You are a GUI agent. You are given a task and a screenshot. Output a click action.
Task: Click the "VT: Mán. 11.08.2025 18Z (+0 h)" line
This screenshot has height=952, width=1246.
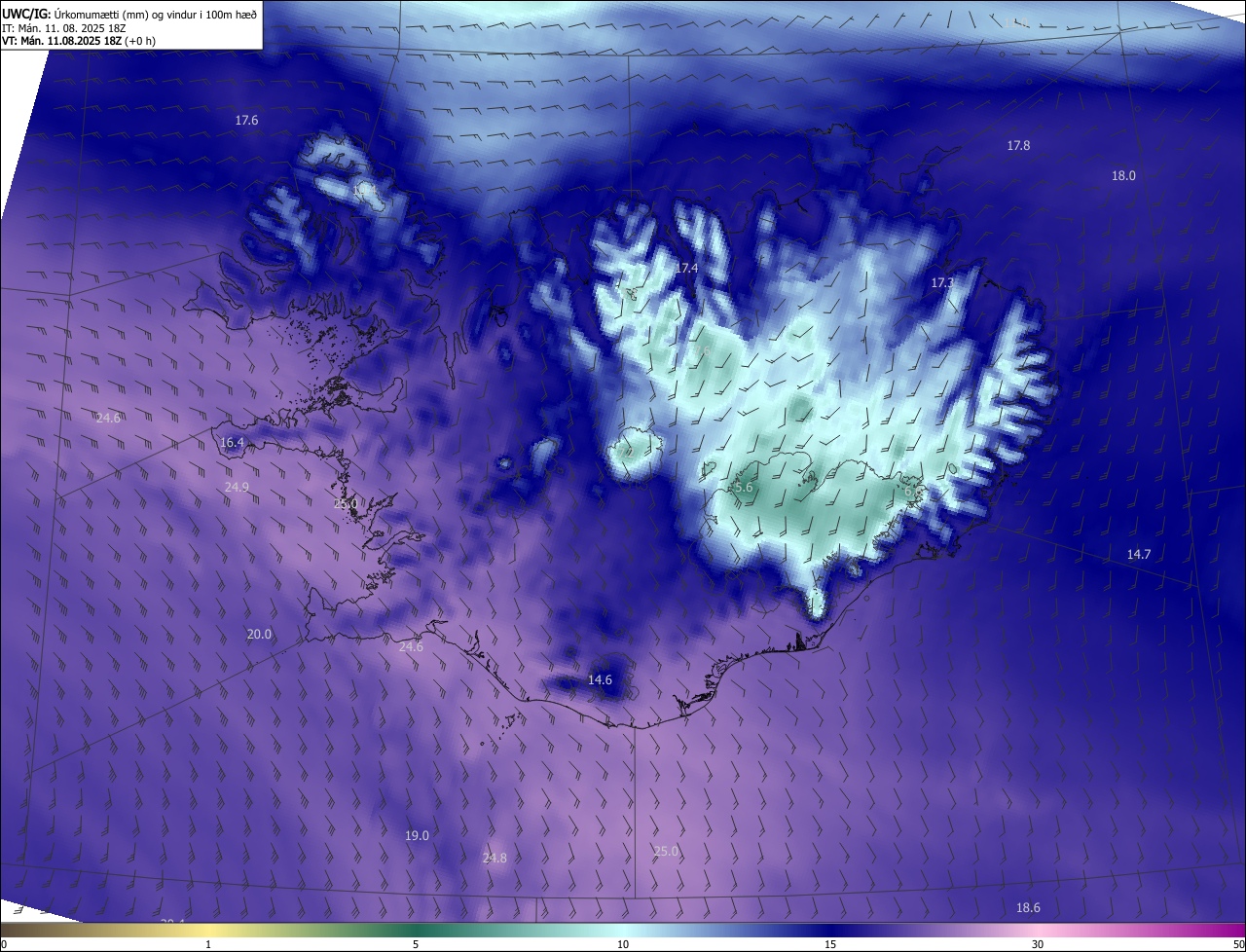point(79,41)
